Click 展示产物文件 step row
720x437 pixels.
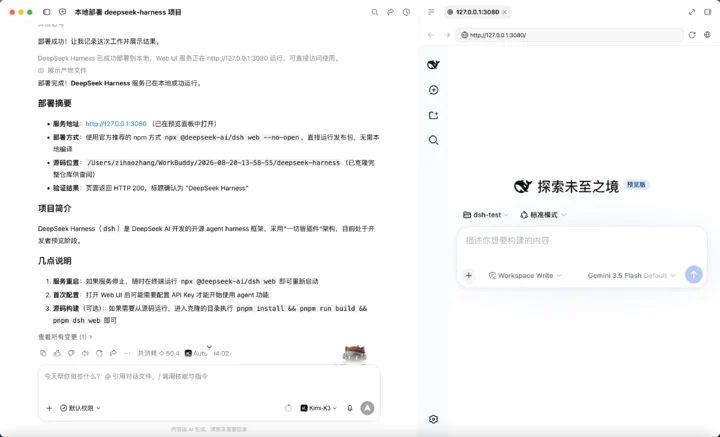tap(62, 70)
